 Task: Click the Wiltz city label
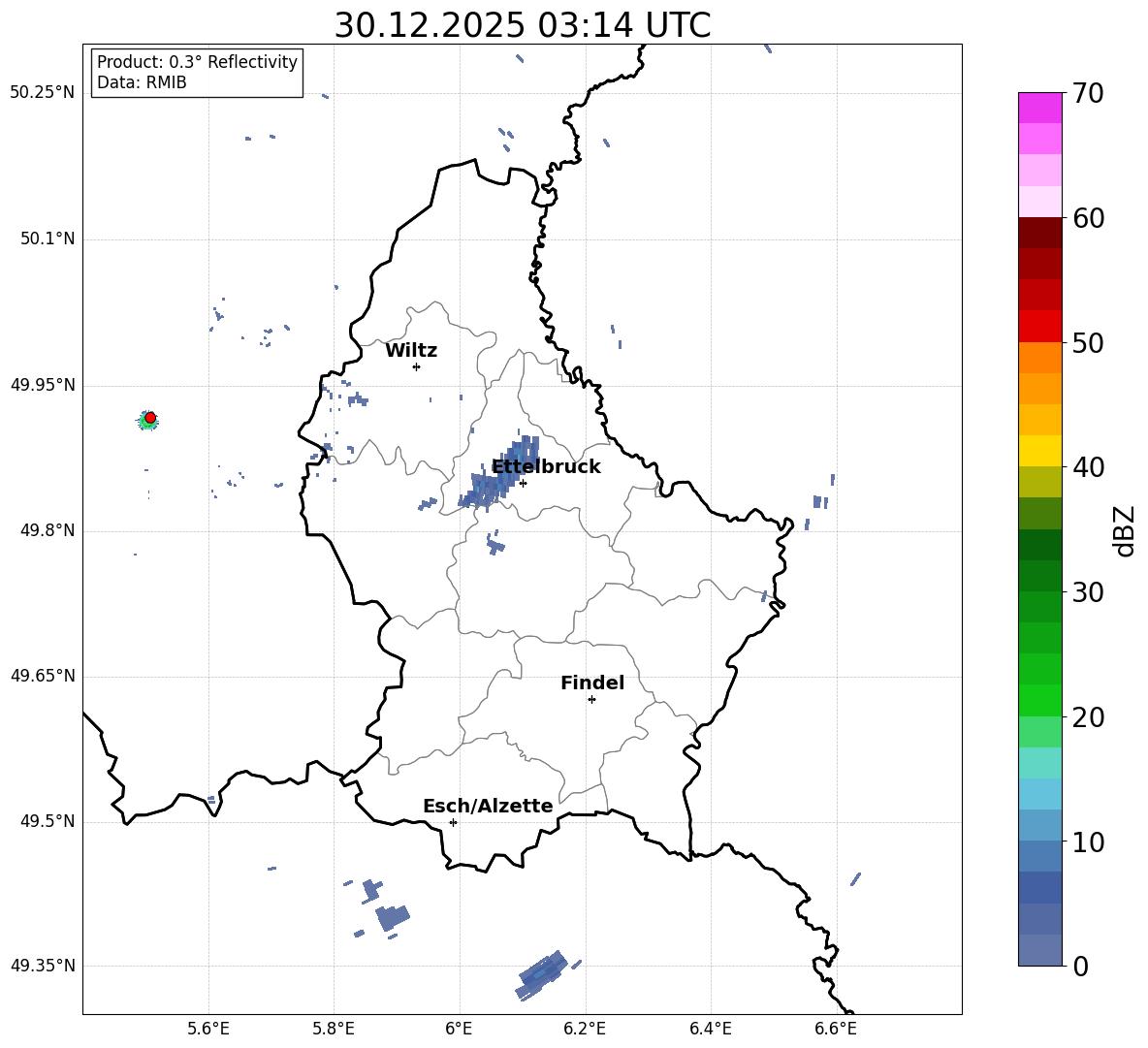tap(411, 351)
